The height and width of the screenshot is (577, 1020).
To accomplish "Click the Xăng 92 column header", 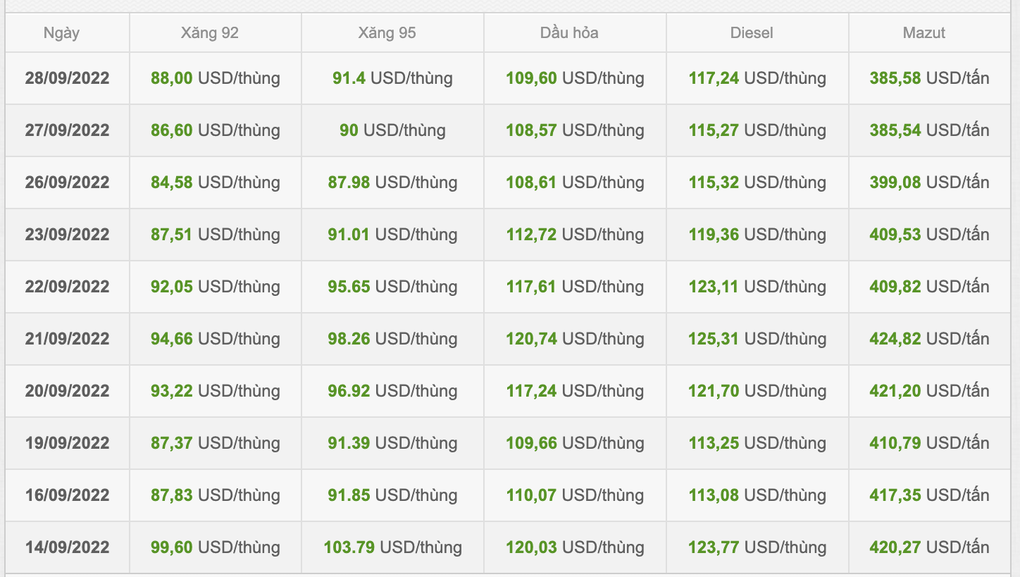I will (209, 33).
